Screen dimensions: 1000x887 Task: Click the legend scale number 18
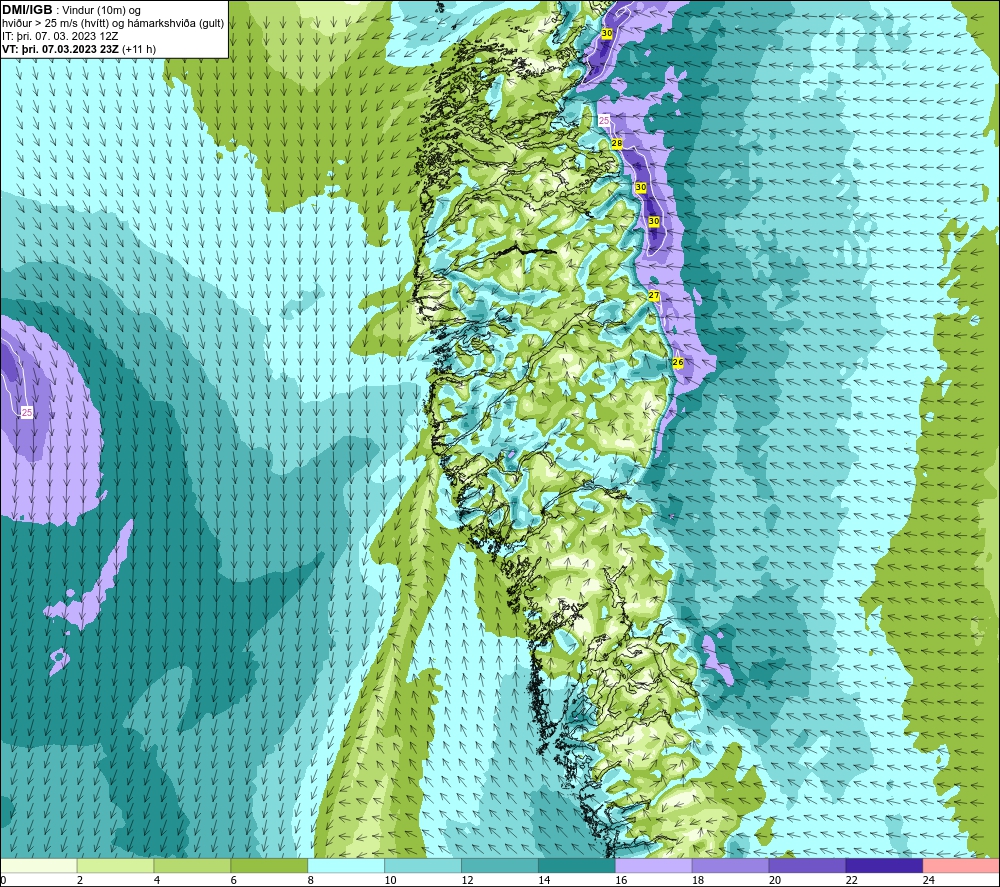[698, 880]
